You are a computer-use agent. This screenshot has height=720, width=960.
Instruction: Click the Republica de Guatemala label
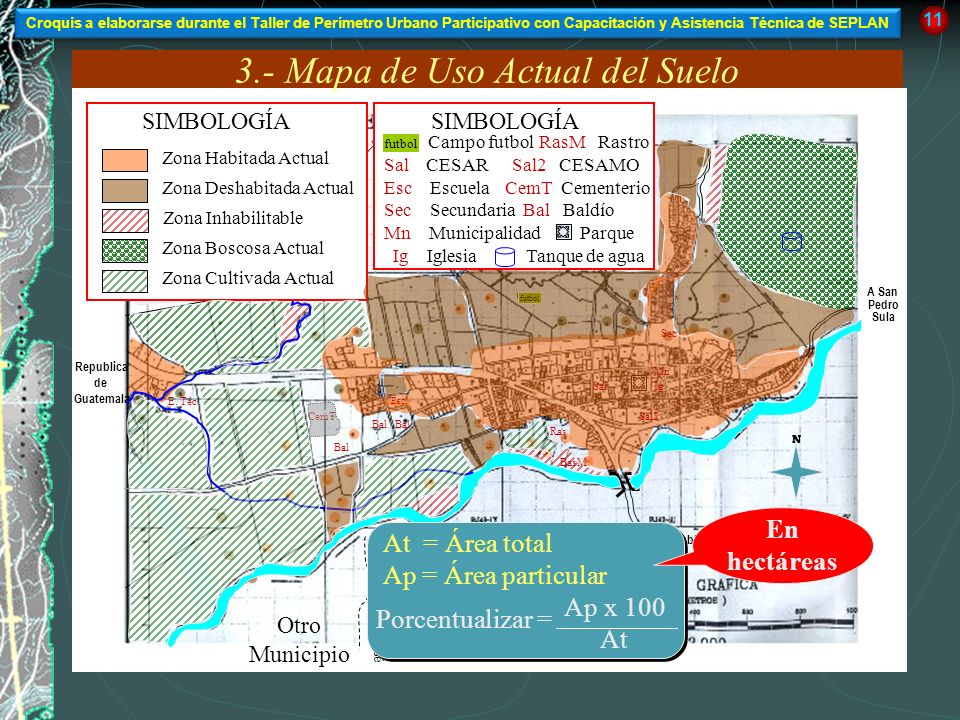101,383
